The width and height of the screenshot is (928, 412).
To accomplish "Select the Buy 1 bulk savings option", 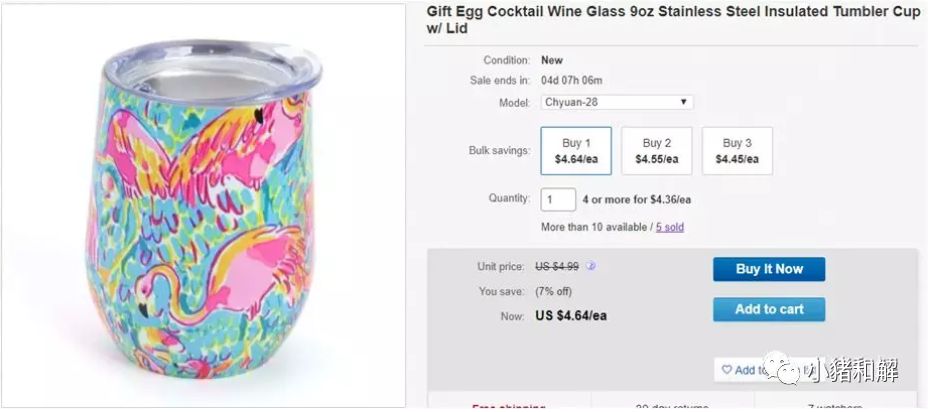I will click(576, 151).
